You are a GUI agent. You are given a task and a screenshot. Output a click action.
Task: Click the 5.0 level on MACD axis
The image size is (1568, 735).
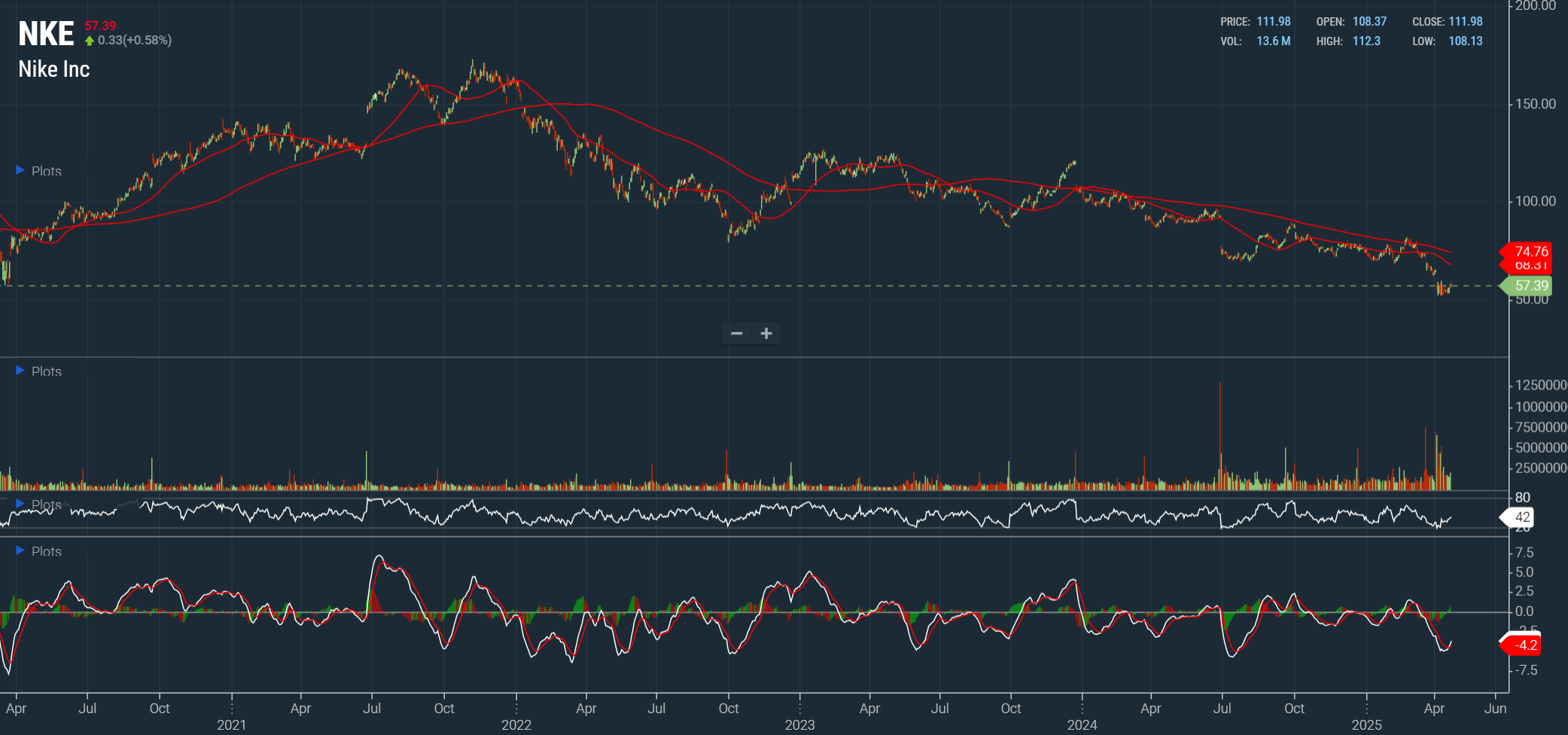point(1524,572)
